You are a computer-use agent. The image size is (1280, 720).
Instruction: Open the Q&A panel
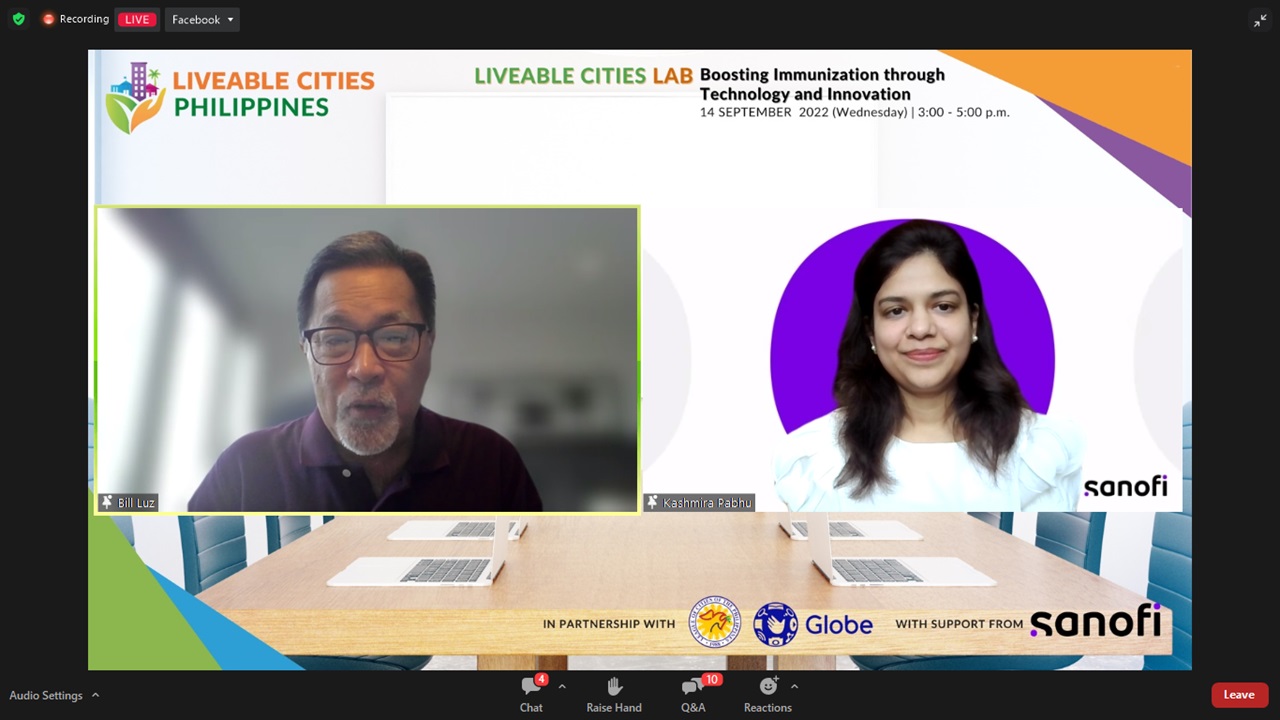[x=693, y=694]
